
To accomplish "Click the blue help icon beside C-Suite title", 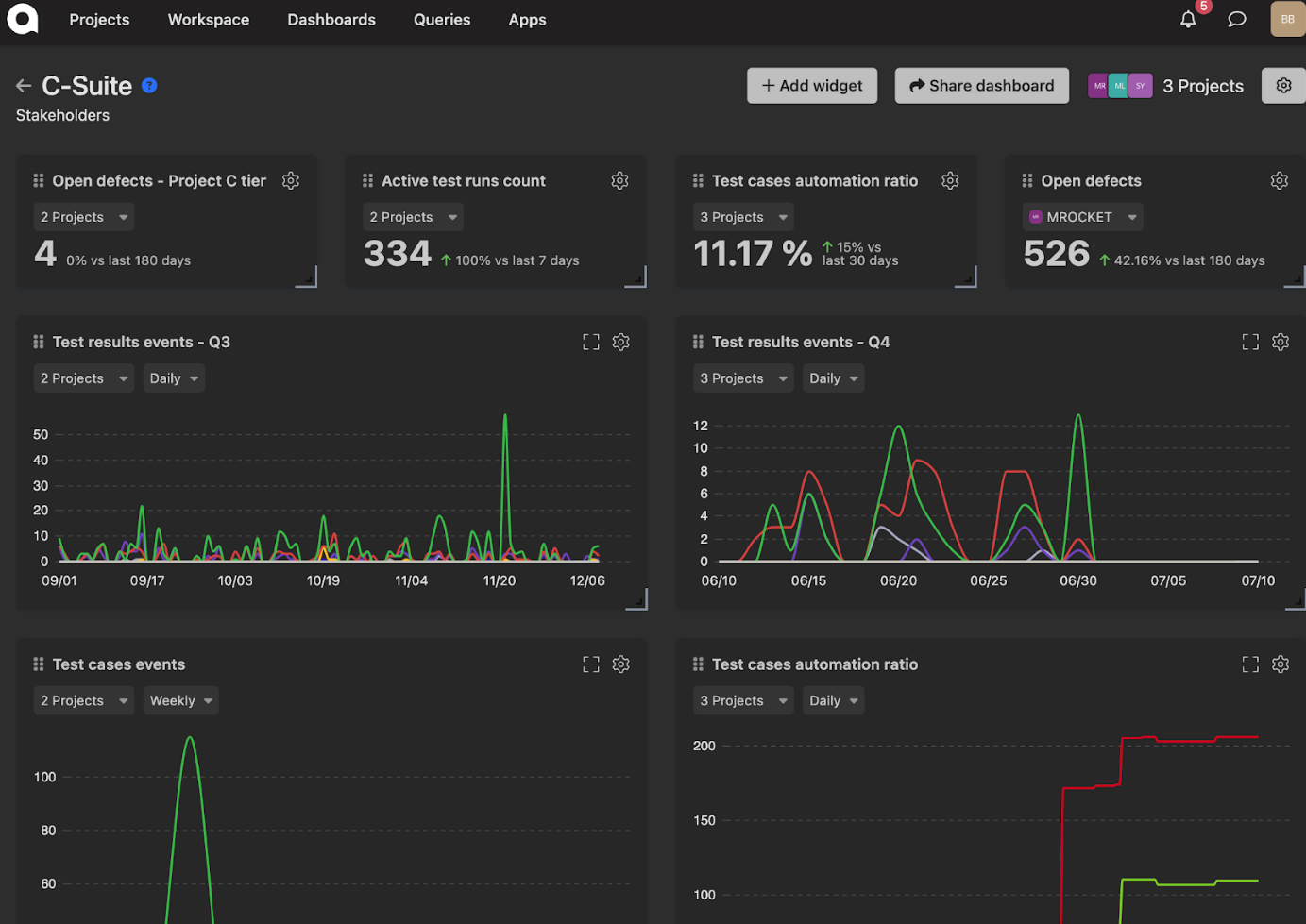I will pyautogui.click(x=149, y=86).
